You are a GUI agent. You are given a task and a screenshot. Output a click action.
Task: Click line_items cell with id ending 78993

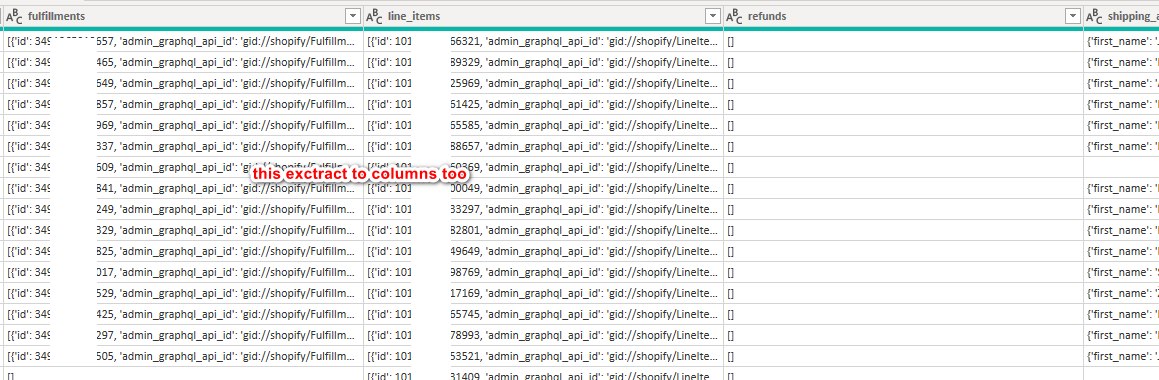(x=543, y=336)
